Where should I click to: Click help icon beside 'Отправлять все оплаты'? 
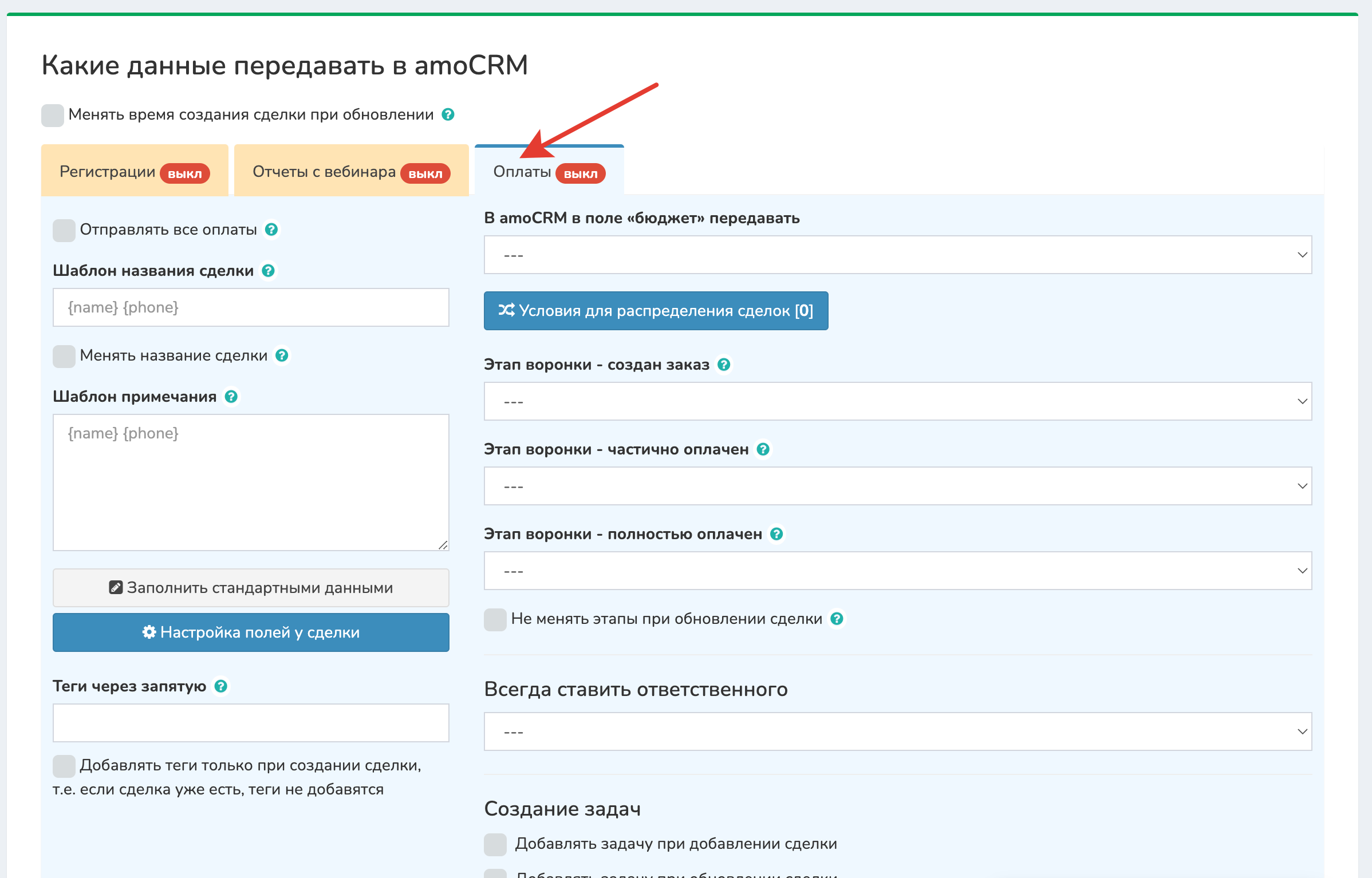click(x=271, y=230)
